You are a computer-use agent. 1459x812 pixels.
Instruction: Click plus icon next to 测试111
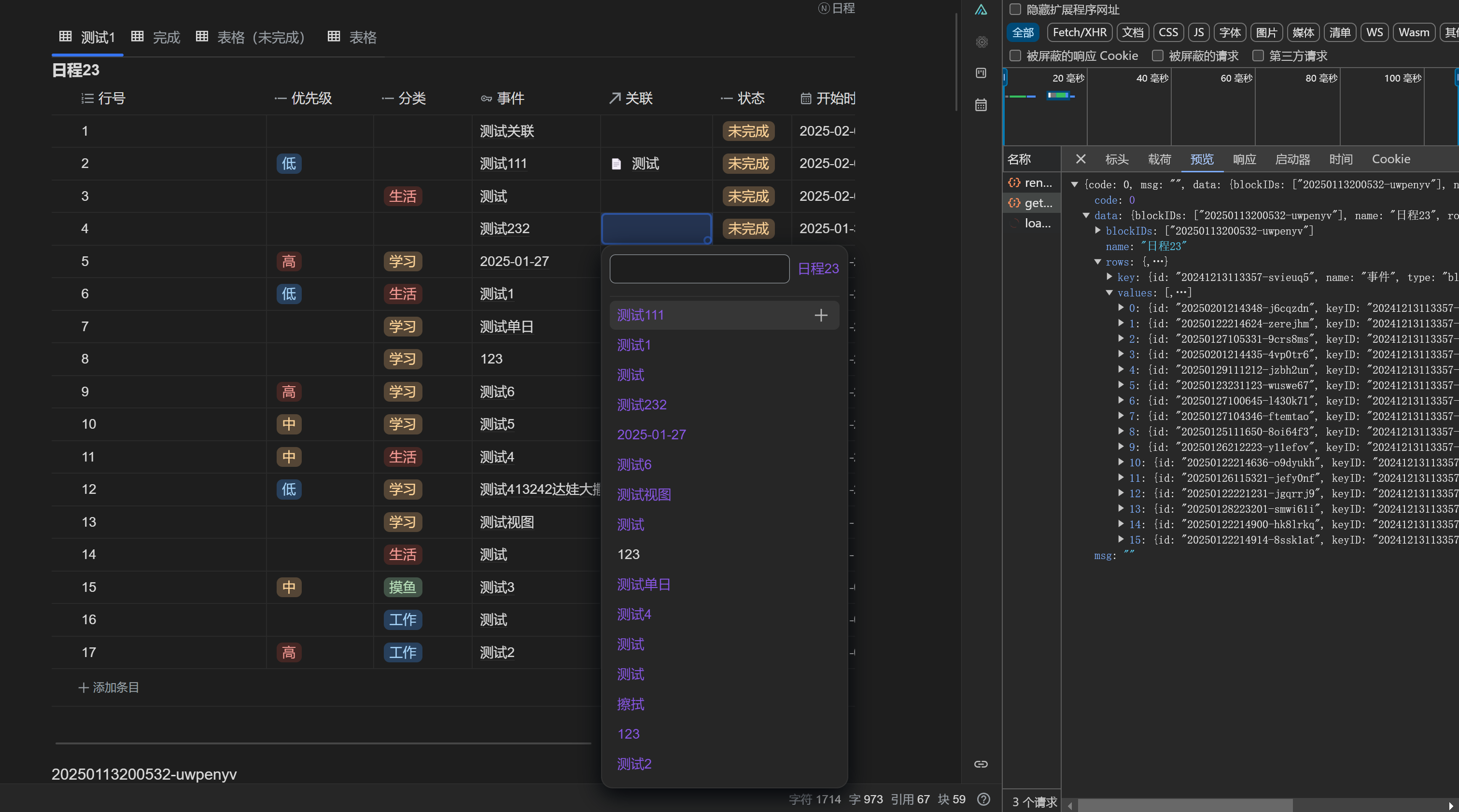821,315
